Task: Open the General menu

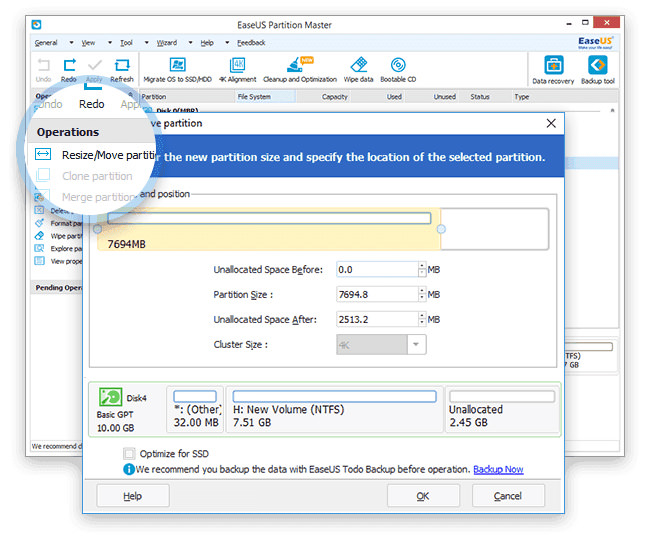Action: [46, 43]
